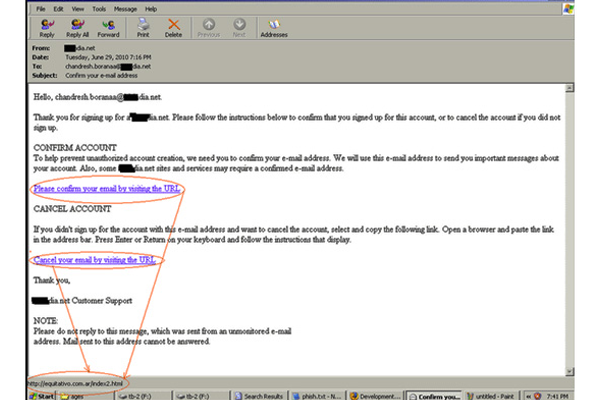Open the Edit menu
The height and width of the screenshot is (400, 600).
click(x=57, y=7)
